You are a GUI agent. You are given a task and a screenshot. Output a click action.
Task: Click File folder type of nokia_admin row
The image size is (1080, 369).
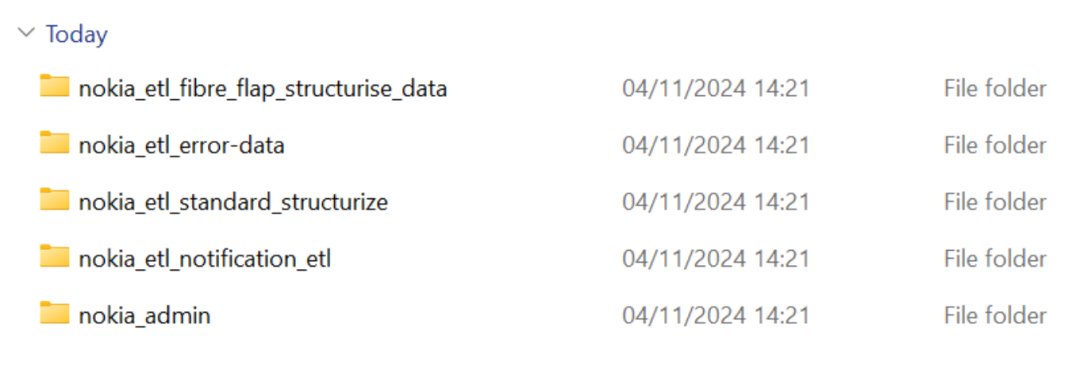[995, 315]
